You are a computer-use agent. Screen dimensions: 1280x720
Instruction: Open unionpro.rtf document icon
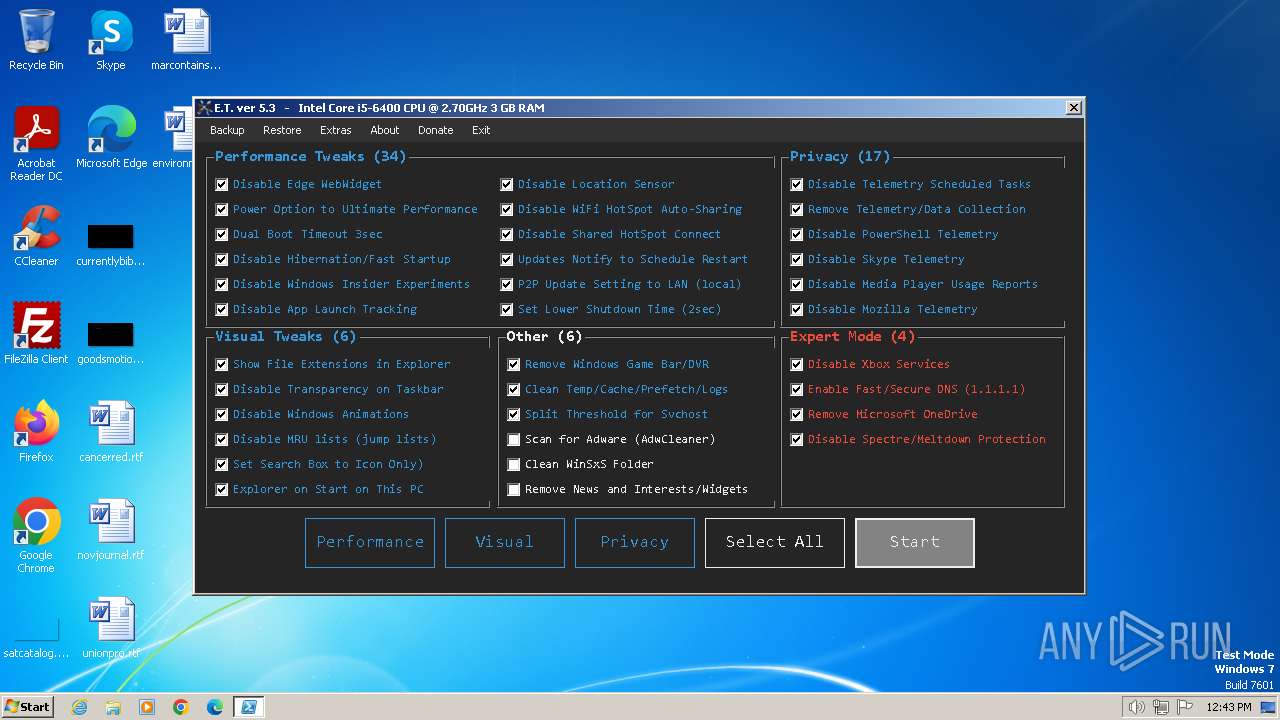coord(111,628)
